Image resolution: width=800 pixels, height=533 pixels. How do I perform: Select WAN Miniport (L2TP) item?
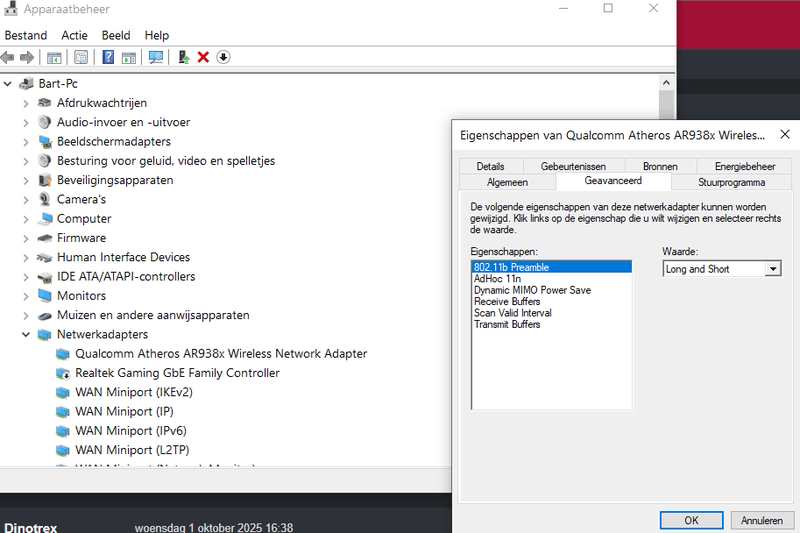(x=132, y=450)
